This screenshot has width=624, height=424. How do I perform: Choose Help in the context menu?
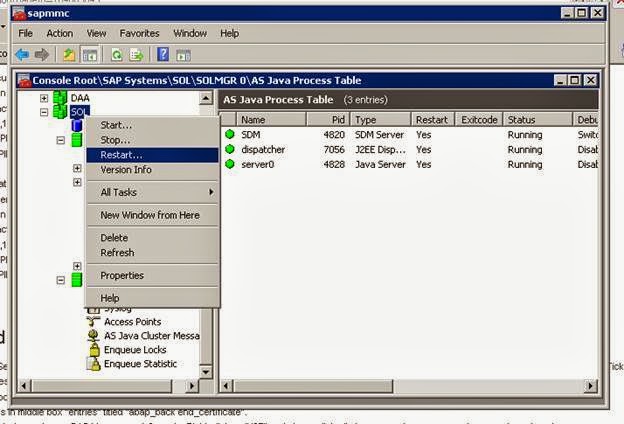pyautogui.click(x=152, y=298)
